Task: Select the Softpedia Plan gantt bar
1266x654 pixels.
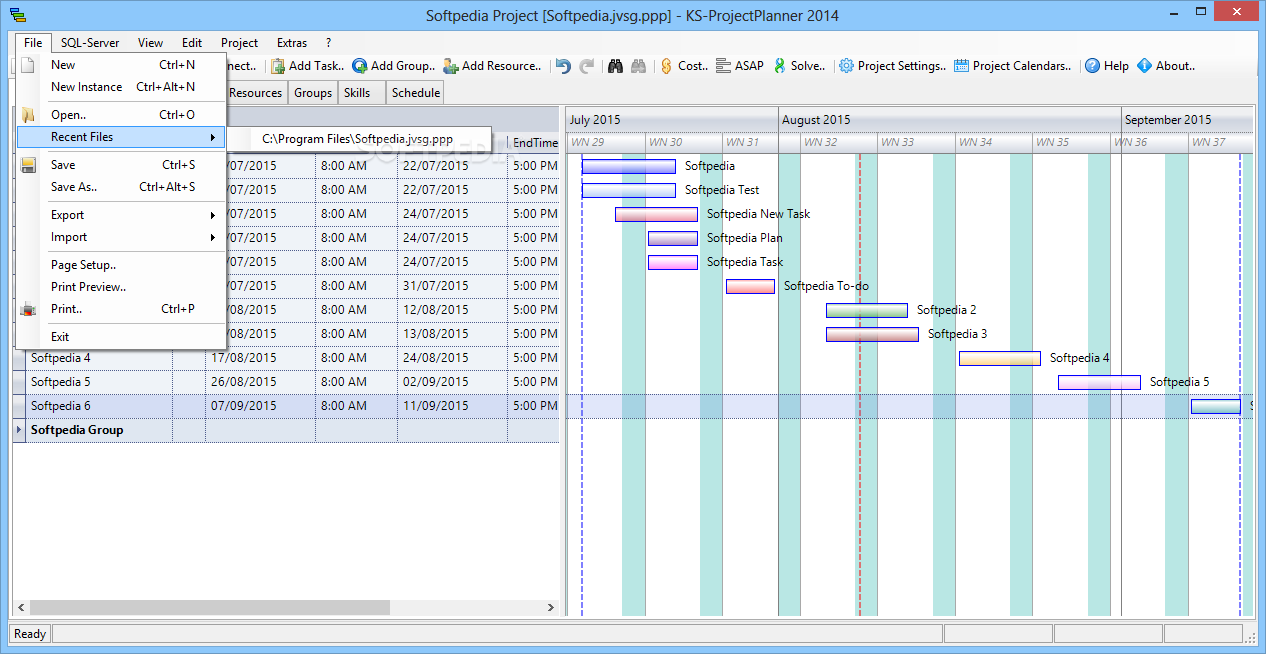Action: point(673,238)
